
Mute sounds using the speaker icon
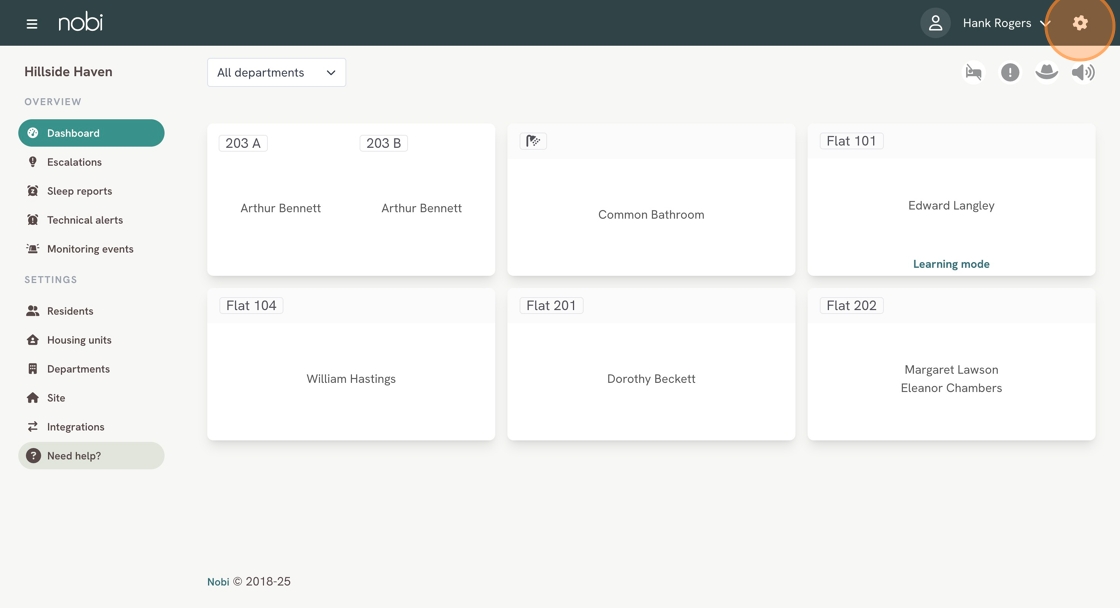(1082, 71)
